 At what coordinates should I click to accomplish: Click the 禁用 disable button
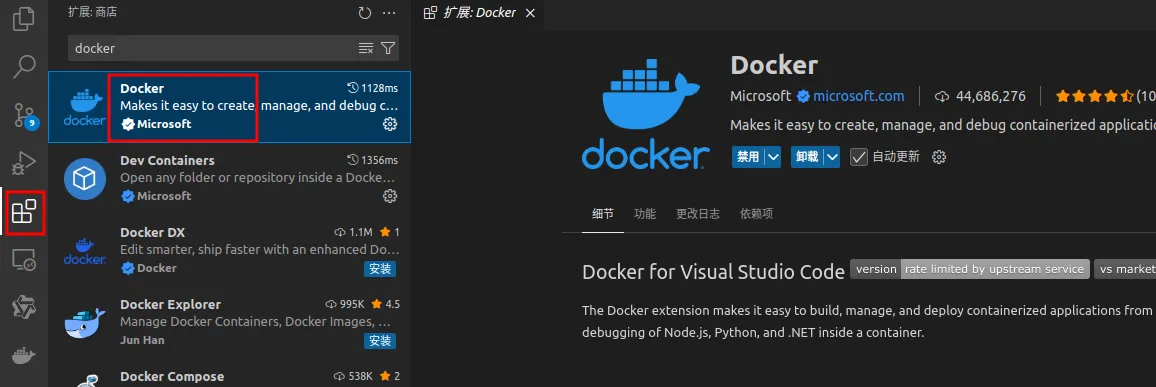tap(748, 156)
